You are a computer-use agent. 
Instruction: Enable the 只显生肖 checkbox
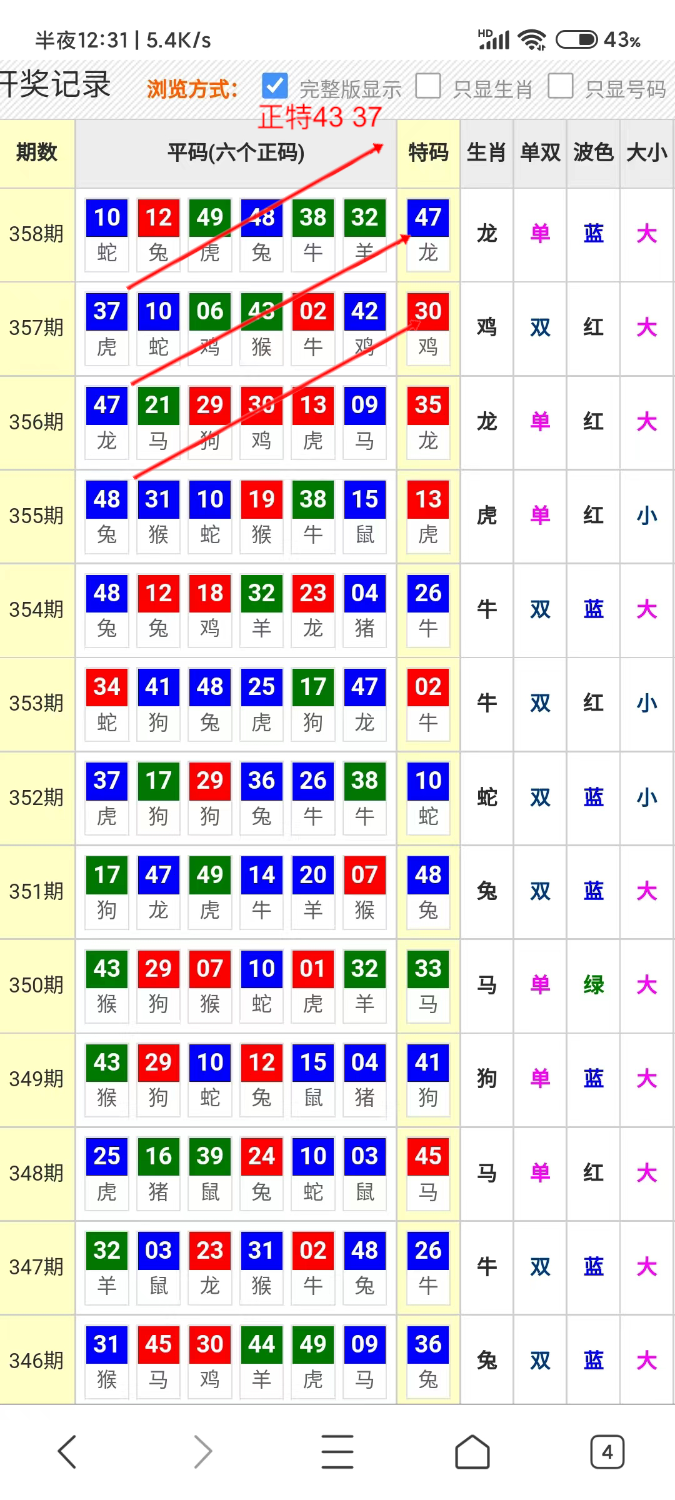click(428, 86)
